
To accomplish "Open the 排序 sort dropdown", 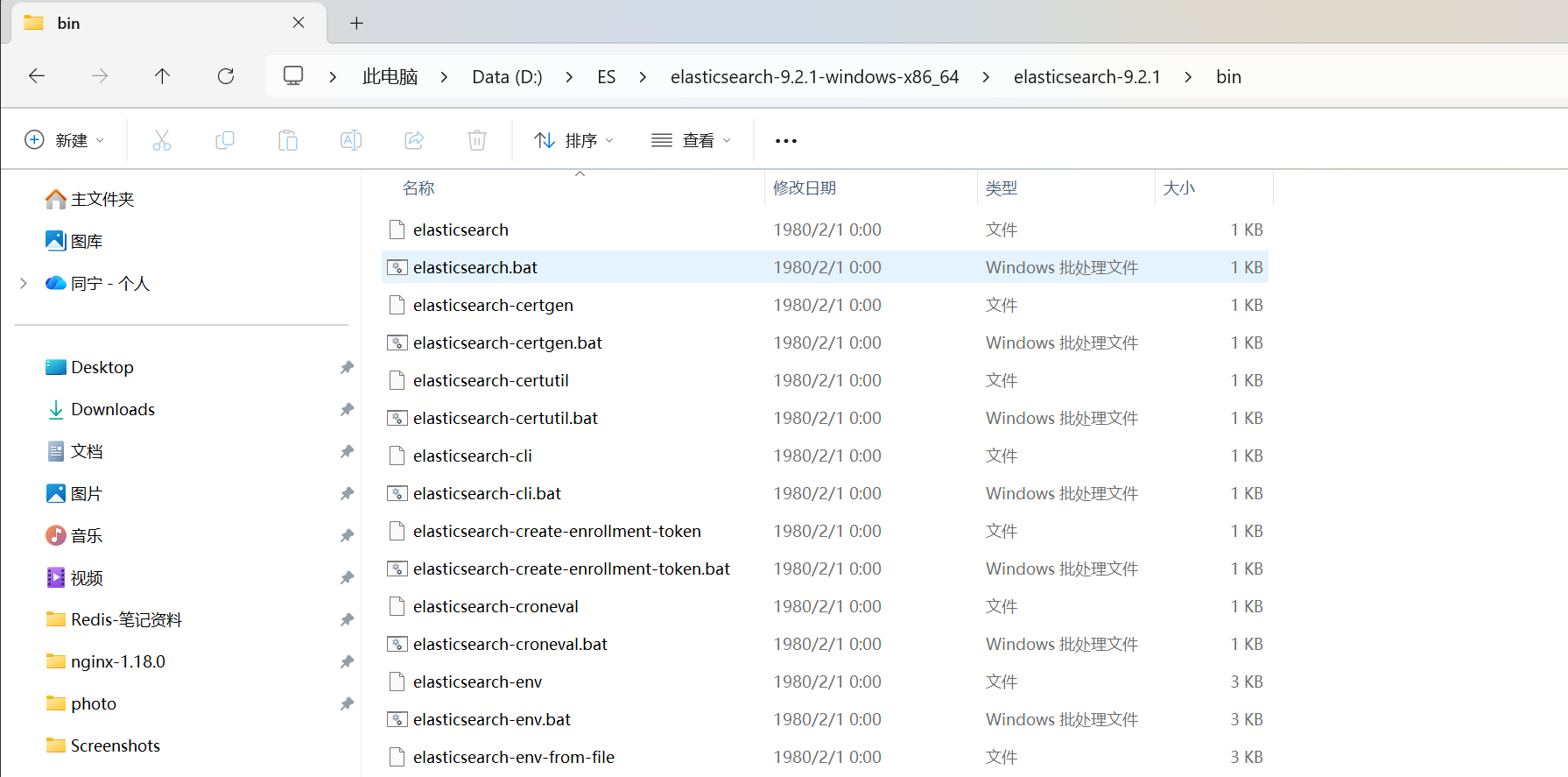I will (x=574, y=140).
